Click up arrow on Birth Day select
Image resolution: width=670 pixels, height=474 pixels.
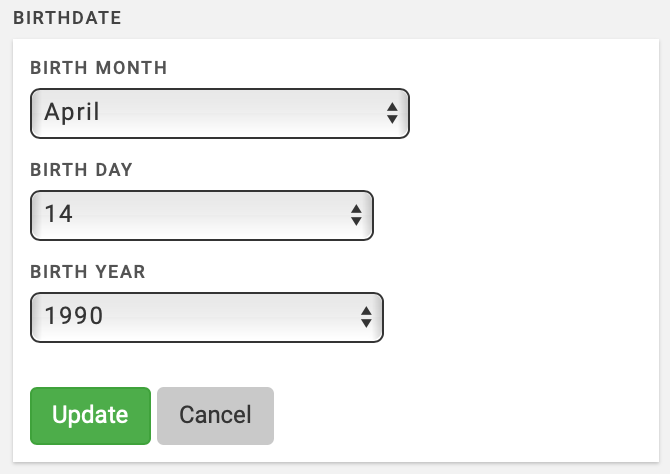pyautogui.click(x=356, y=208)
